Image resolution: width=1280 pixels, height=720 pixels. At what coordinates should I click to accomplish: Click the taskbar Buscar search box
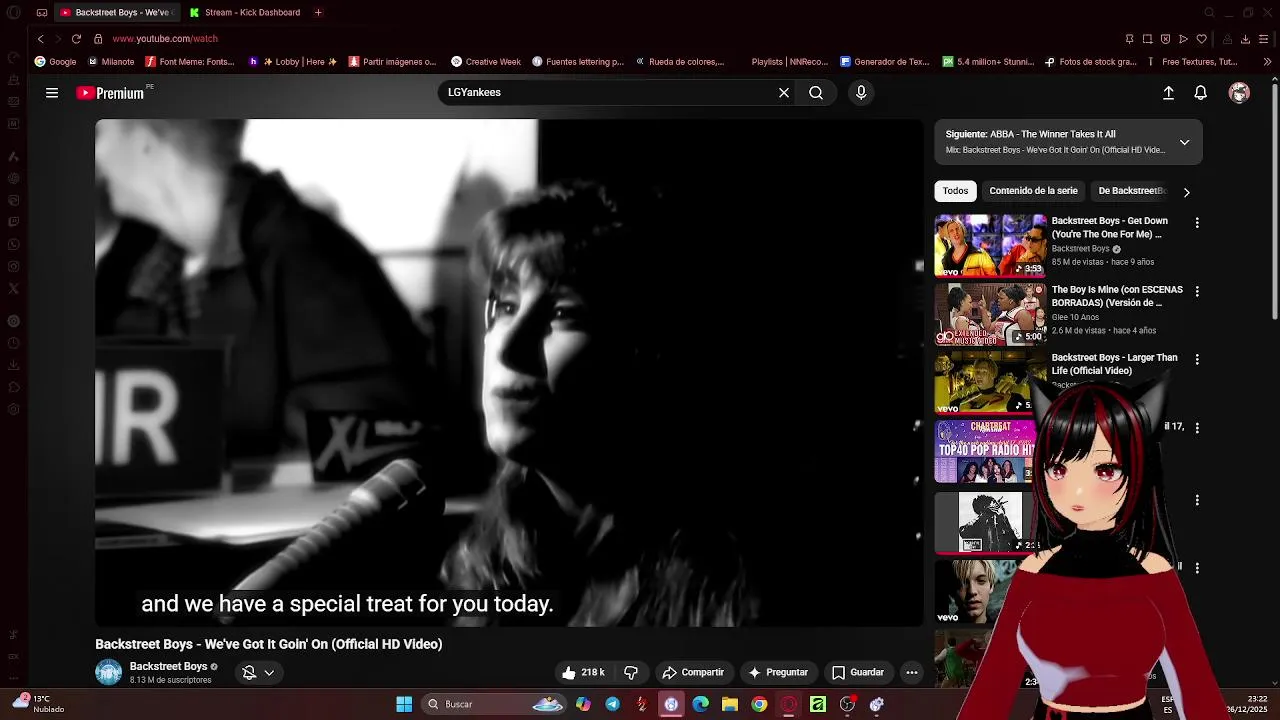(495, 704)
